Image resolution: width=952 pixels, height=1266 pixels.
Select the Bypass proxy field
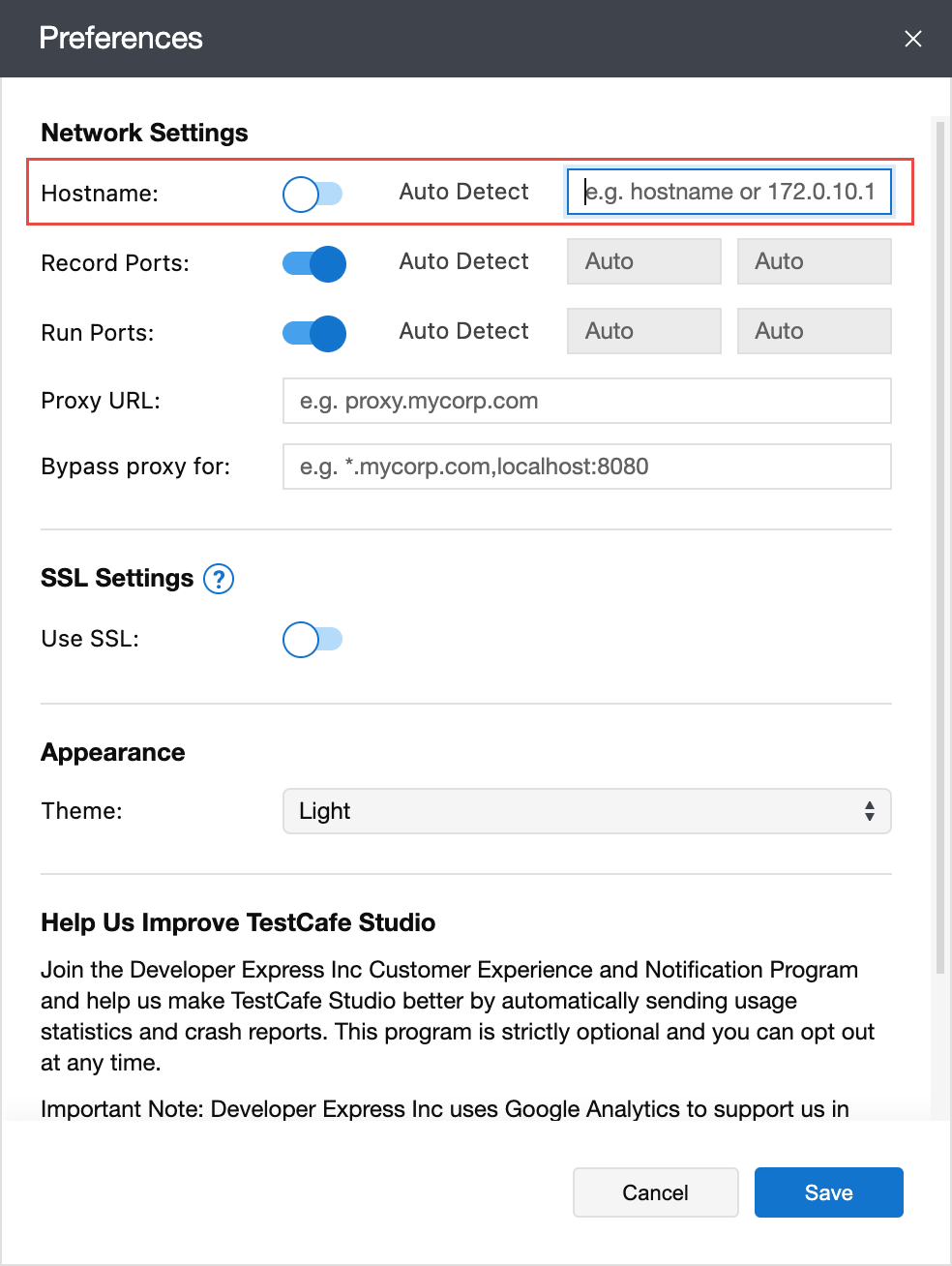coord(586,467)
